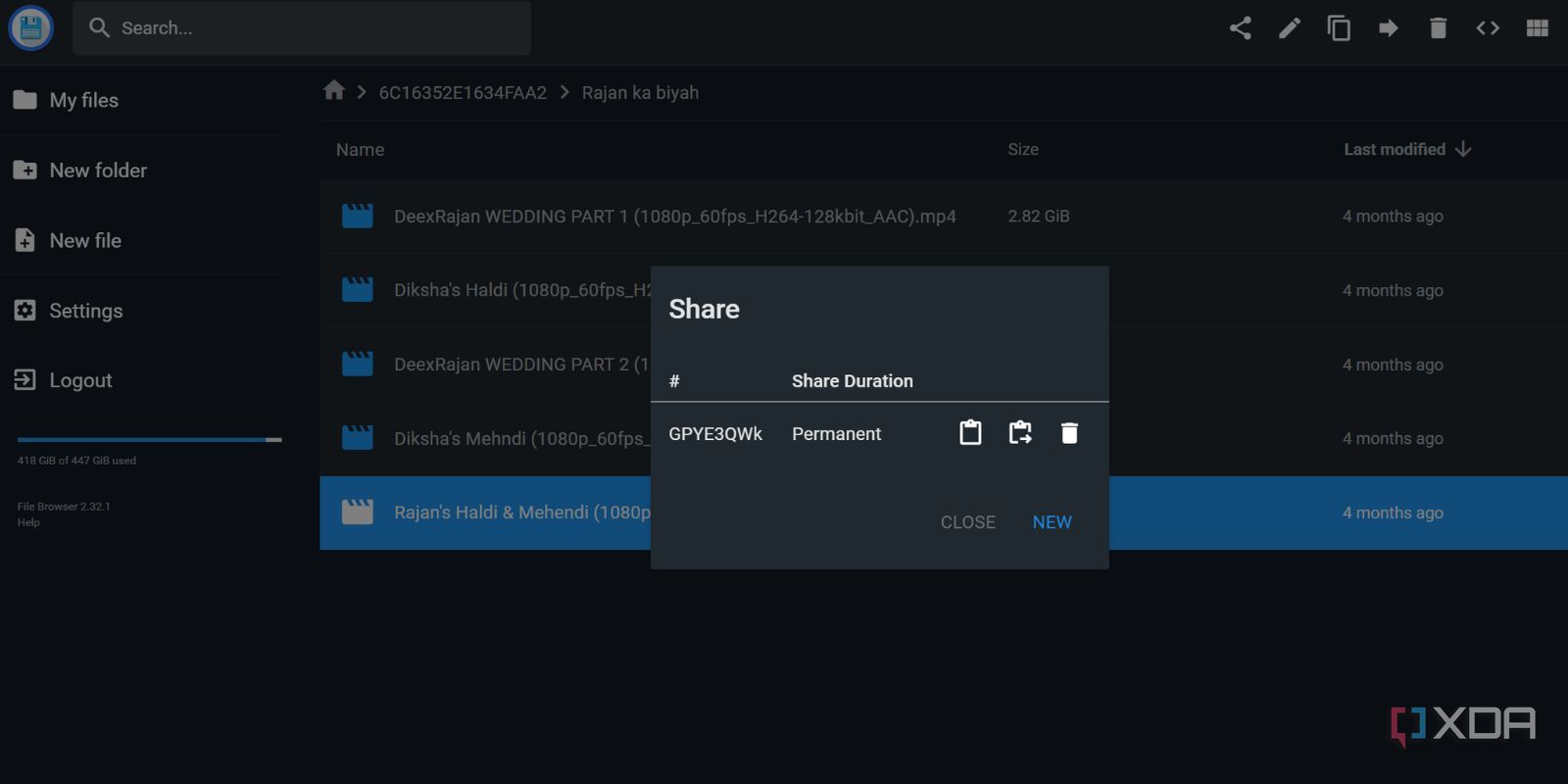The width and height of the screenshot is (1568, 784).
Task: Select DeexRajan WEDDING PART 1 mp4 file
Action: point(944,216)
